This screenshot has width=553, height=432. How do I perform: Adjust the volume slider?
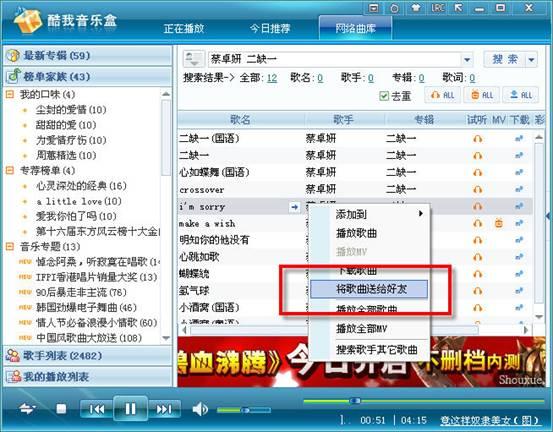pos(244,410)
